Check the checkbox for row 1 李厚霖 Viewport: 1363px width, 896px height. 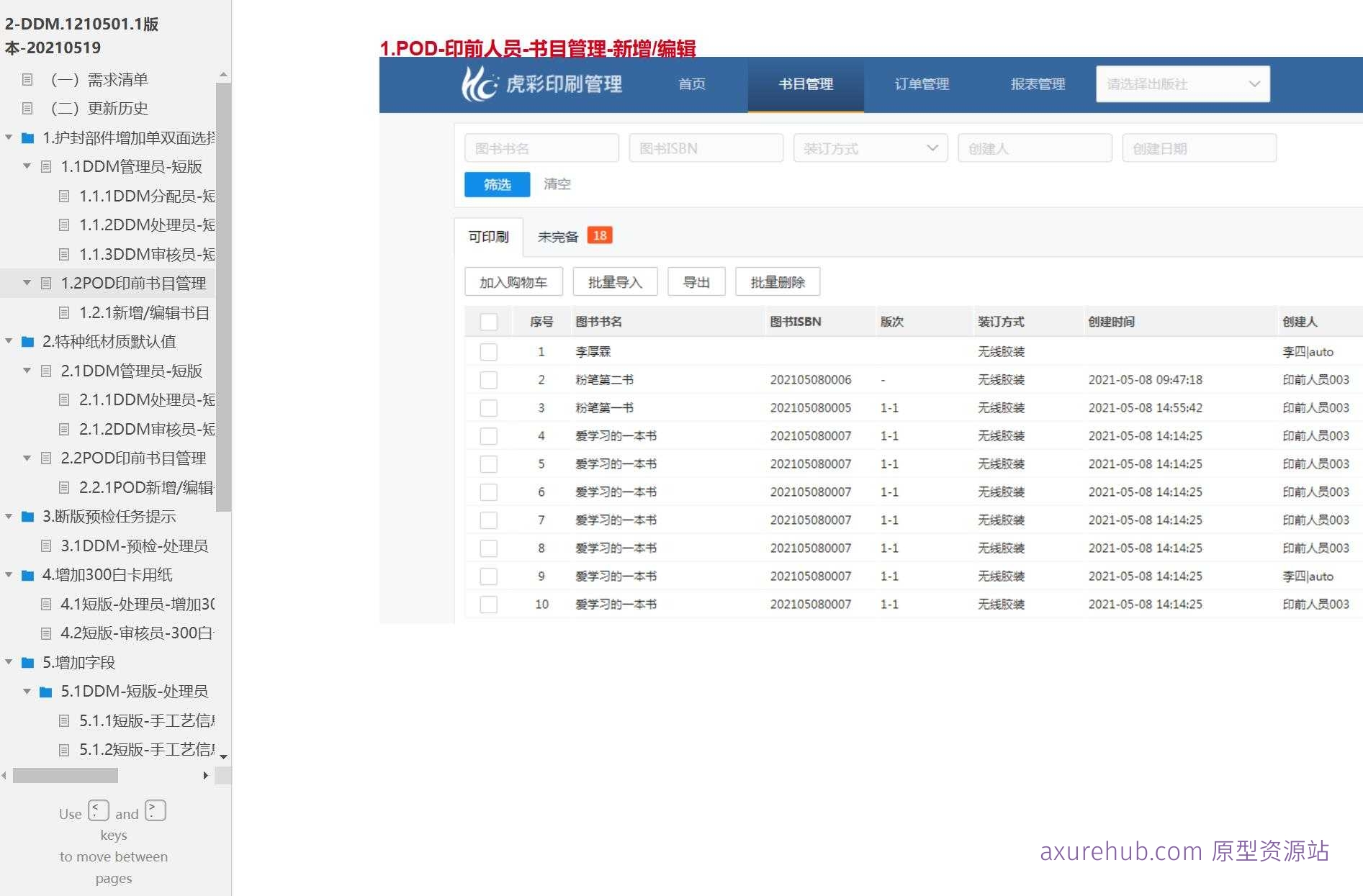(x=489, y=352)
